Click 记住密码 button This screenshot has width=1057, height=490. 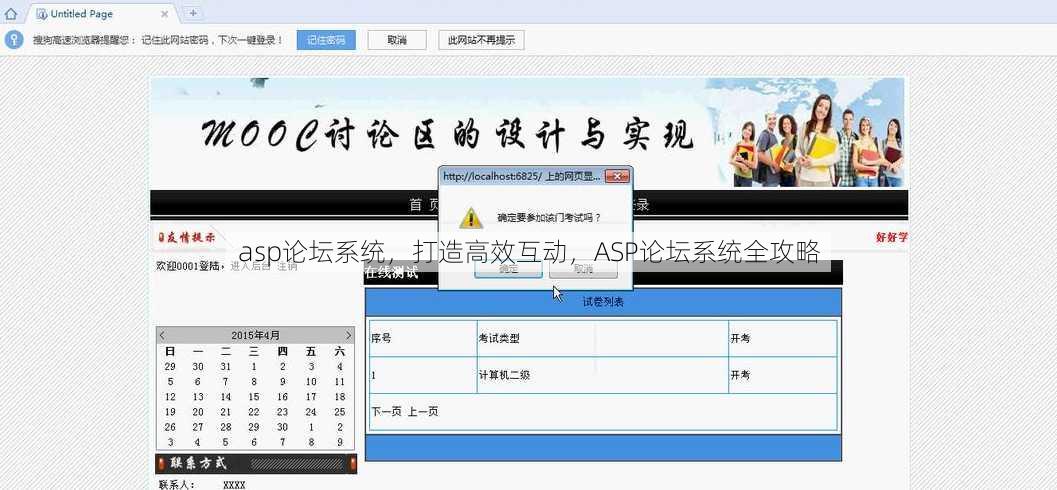[326, 40]
